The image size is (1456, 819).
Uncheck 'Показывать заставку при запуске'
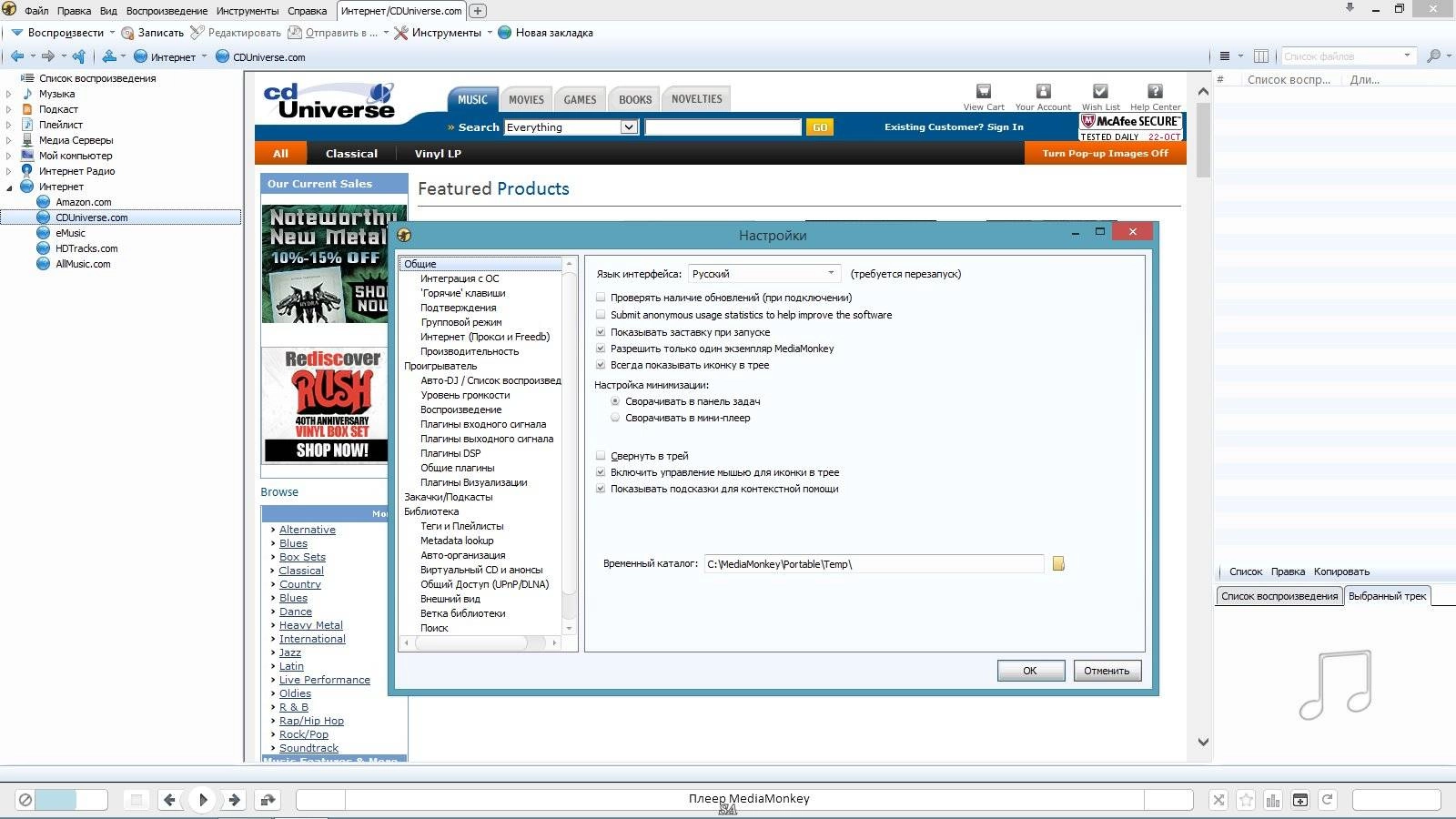(601, 332)
